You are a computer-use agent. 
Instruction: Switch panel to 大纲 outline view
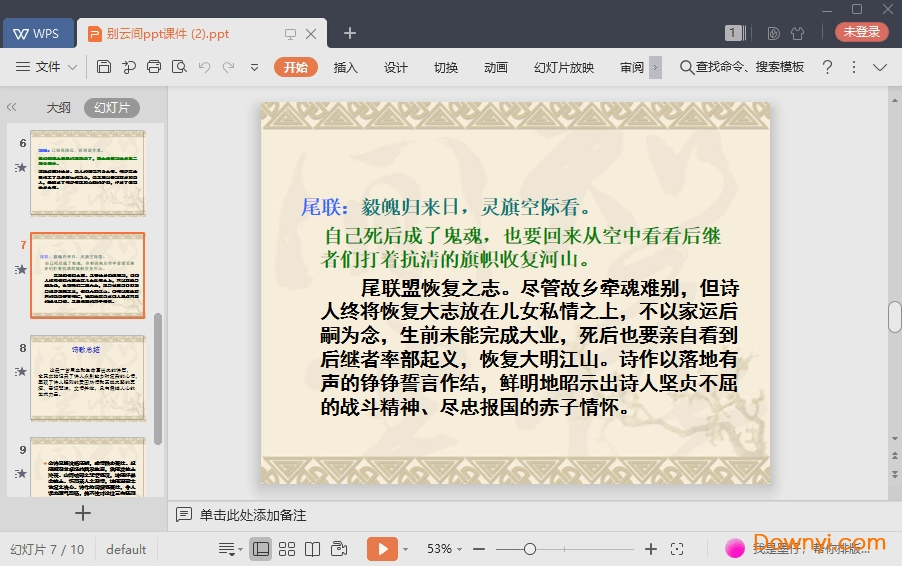[x=58, y=108]
